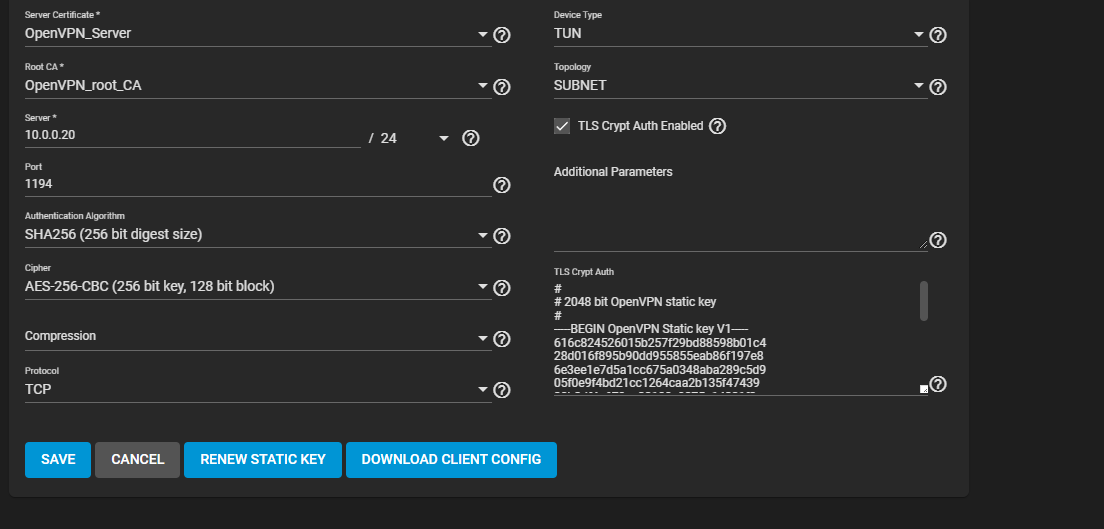Open Cipher AES-256-CBC dropdown
The image size is (1104, 529).
(482, 287)
